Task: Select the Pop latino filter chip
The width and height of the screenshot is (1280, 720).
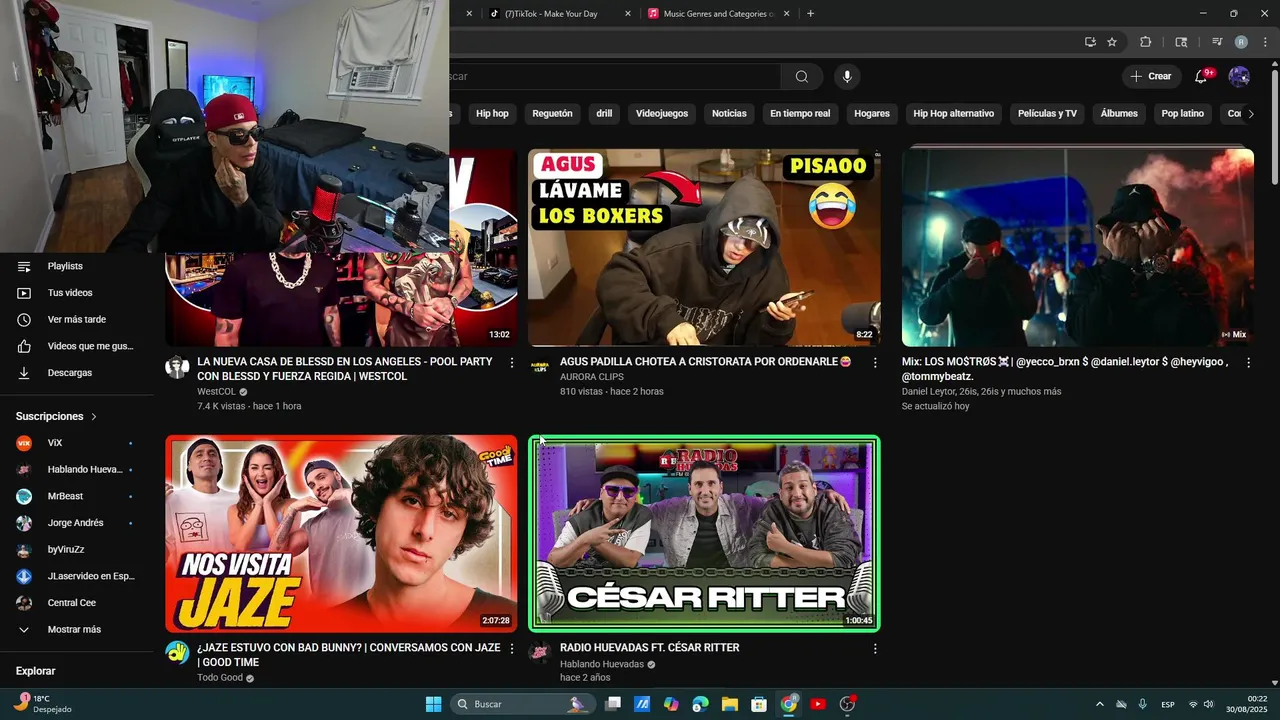Action: point(1183,114)
